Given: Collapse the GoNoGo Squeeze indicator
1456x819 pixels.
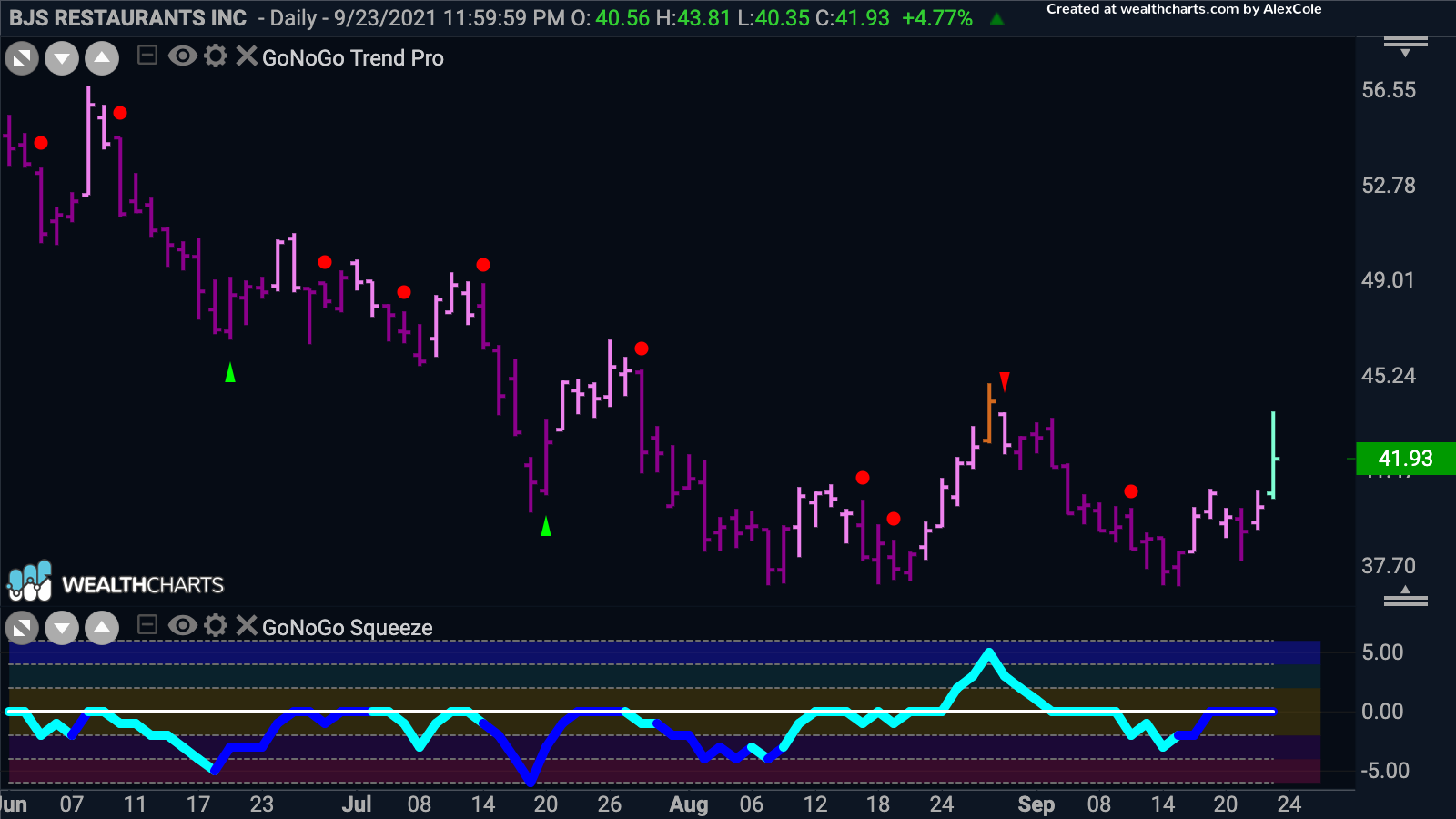Looking at the screenshot, I should [x=147, y=625].
